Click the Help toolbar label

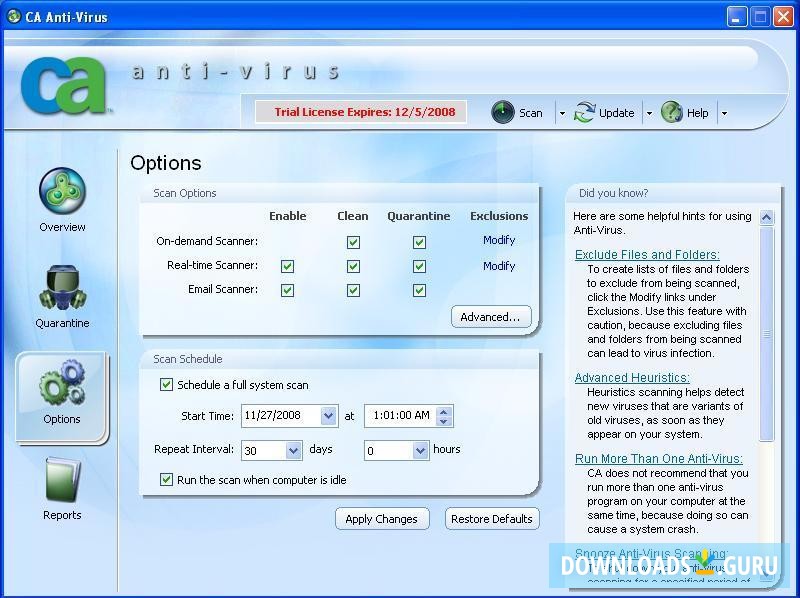[697, 113]
